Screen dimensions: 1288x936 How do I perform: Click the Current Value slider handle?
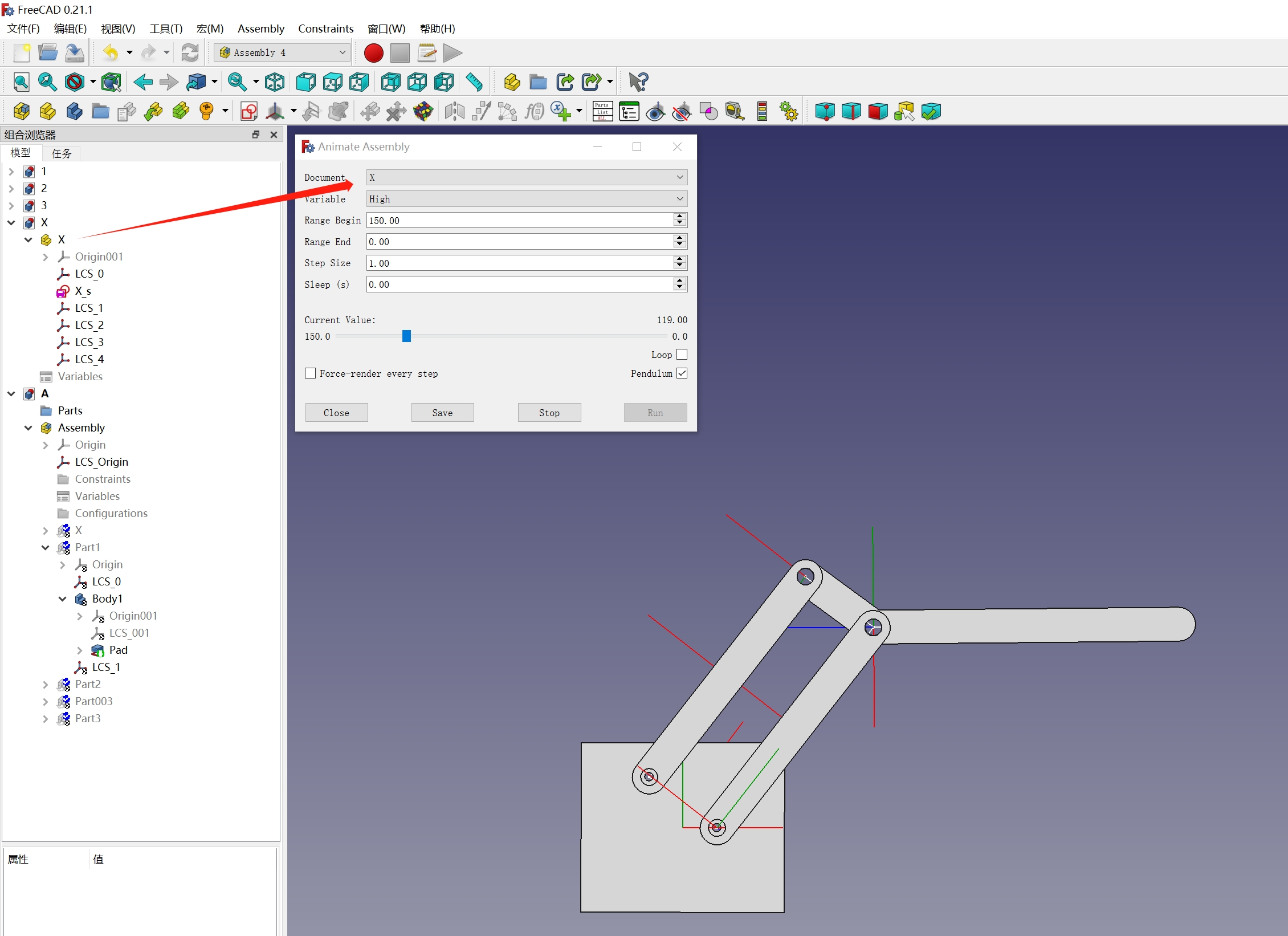(x=406, y=336)
